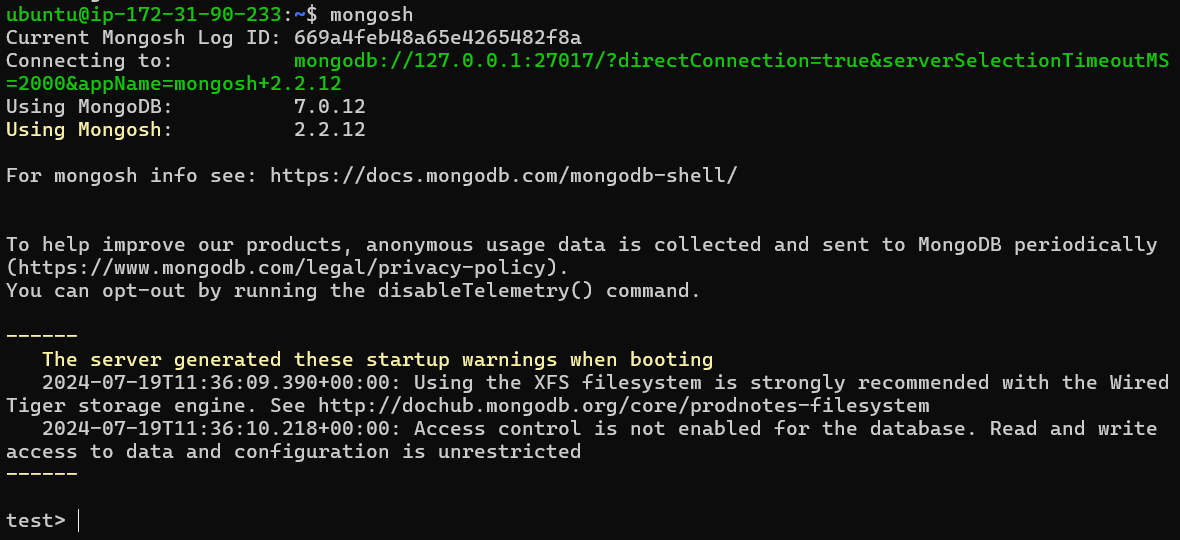This screenshot has height=540, width=1180.
Task: Open the docs.mongodb.com mongodb-shell link
Action: (x=503, y=176)
